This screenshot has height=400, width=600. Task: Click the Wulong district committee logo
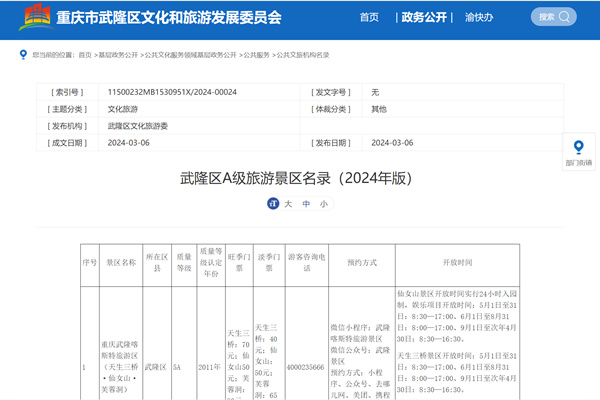[x=35, y=17]
